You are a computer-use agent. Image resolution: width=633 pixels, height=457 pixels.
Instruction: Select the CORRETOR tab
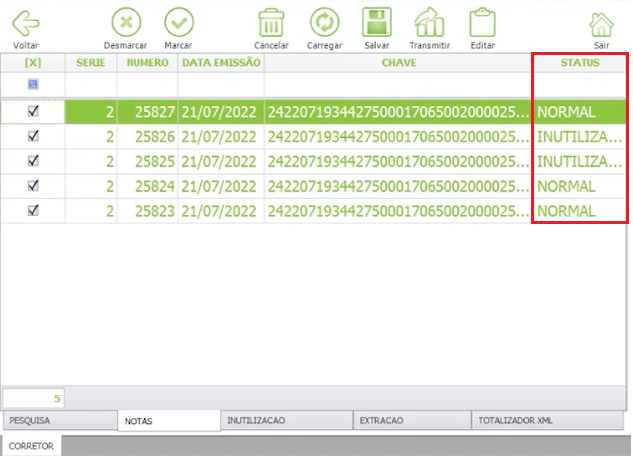(31, 446)
